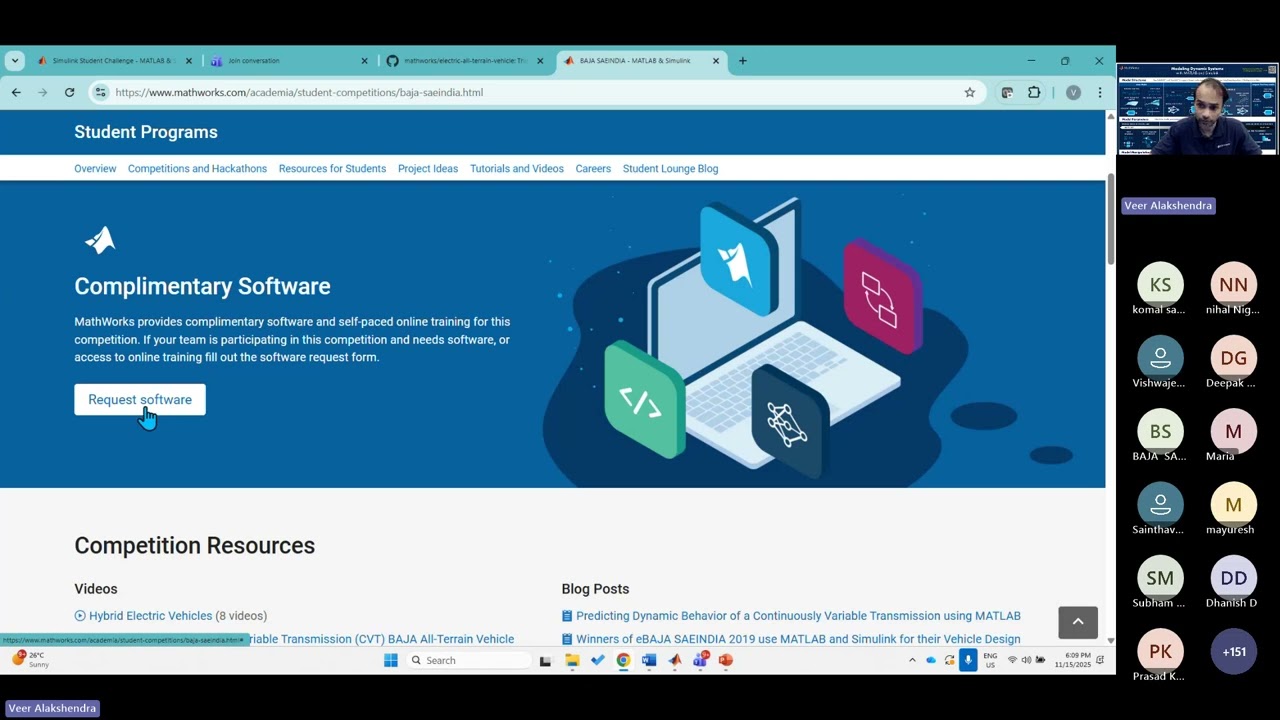Open the Chrome profile avatar
Screen dimensions: 1280x720
point(1073,92)
